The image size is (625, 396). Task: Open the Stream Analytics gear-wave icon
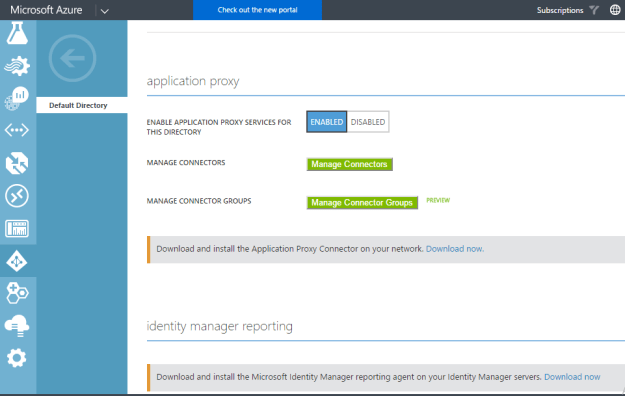17,66
